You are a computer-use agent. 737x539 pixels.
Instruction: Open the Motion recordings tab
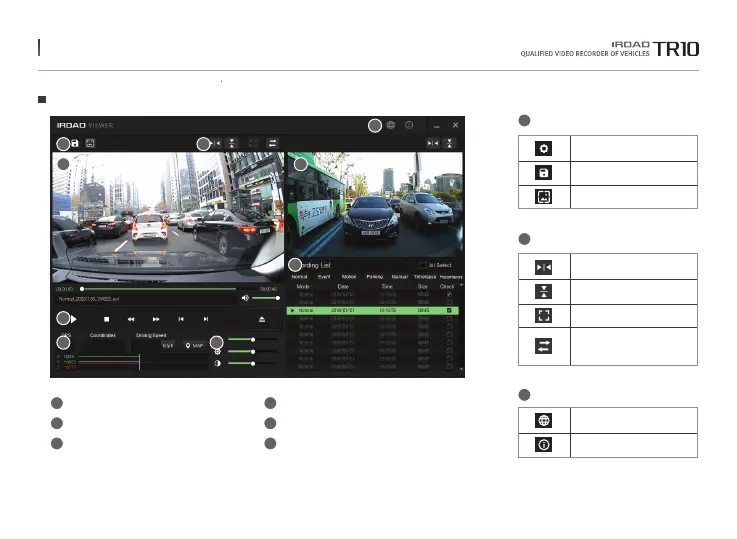349,277
